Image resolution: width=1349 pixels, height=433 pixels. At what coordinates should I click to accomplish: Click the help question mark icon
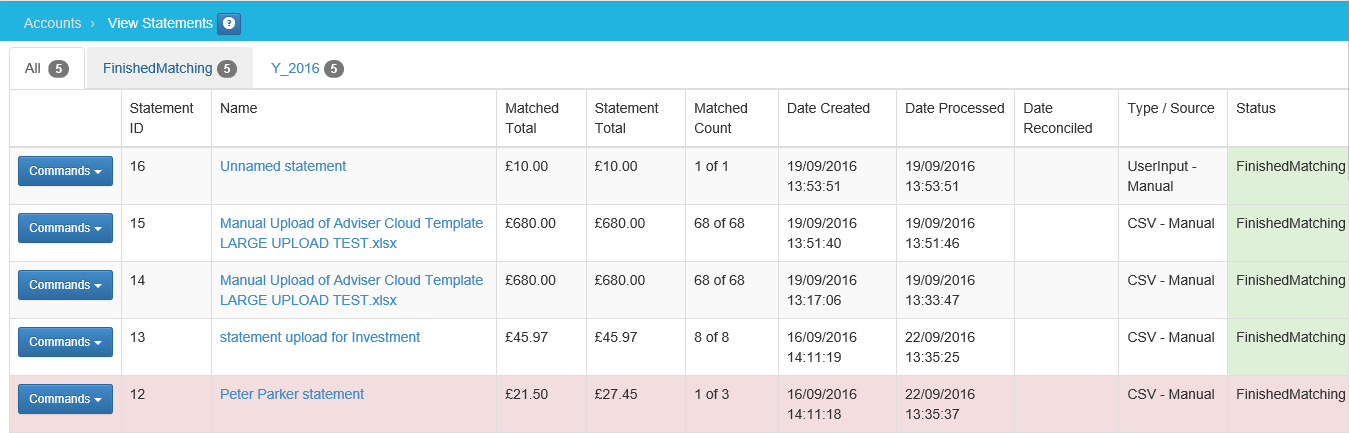(x=229, y=23)
